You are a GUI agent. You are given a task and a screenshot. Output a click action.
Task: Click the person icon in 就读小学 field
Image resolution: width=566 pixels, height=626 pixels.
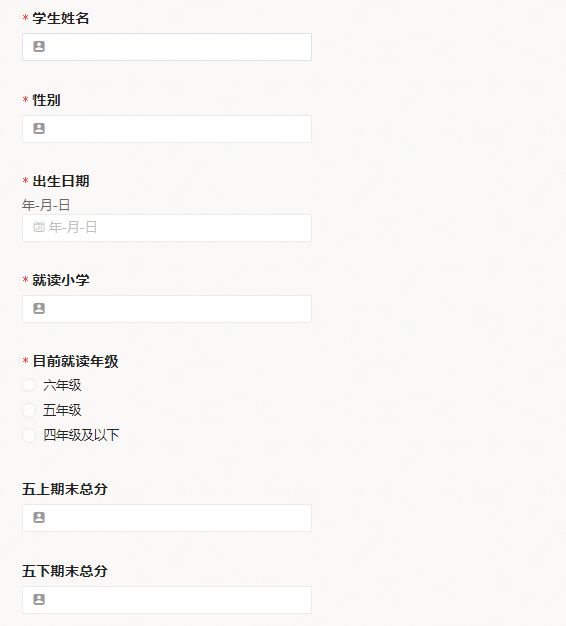(39, 309)
